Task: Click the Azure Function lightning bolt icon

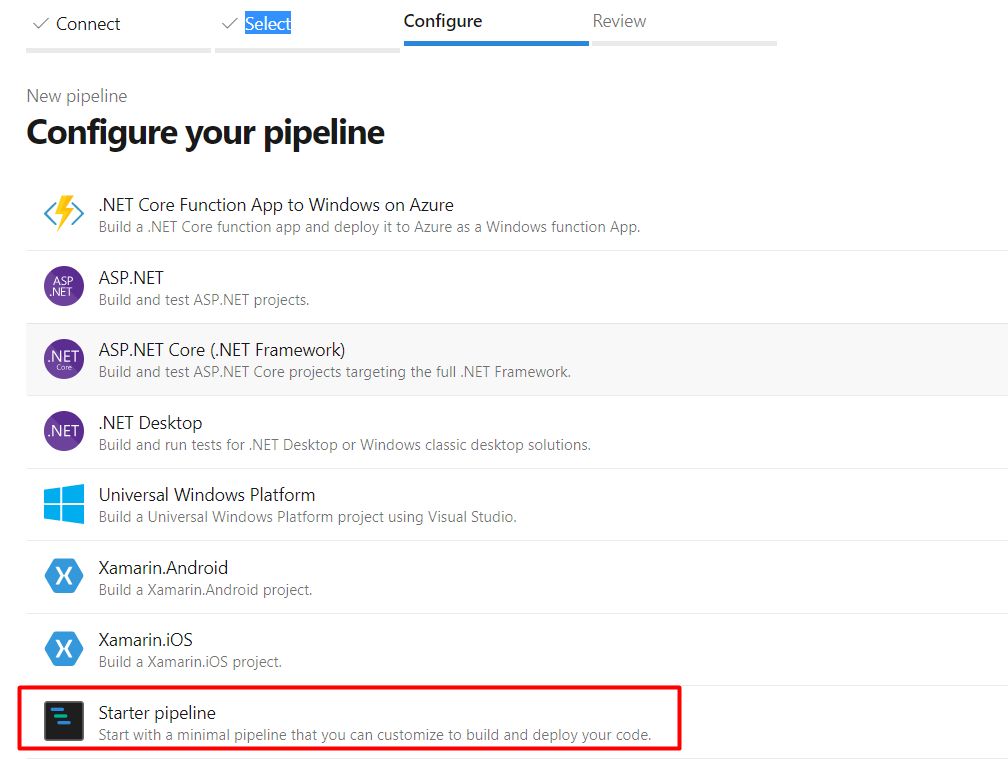Action: click(64, 213)
